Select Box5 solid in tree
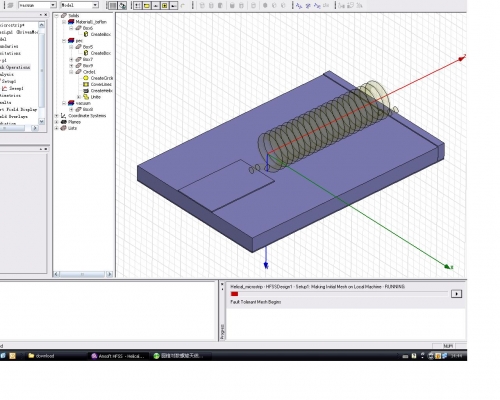The width and height of the screenshot is (500, 400). [x=88, y=47]
